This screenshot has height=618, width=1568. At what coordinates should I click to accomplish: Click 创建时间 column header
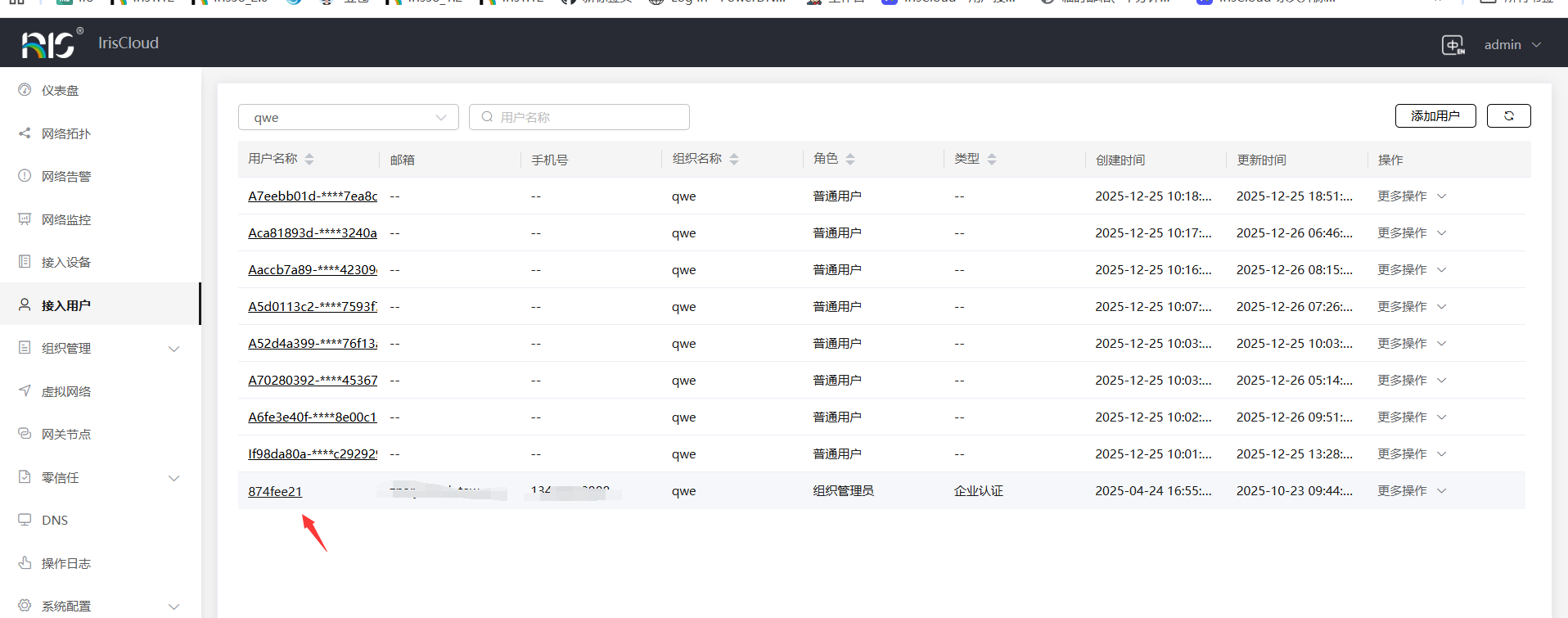1120,160
